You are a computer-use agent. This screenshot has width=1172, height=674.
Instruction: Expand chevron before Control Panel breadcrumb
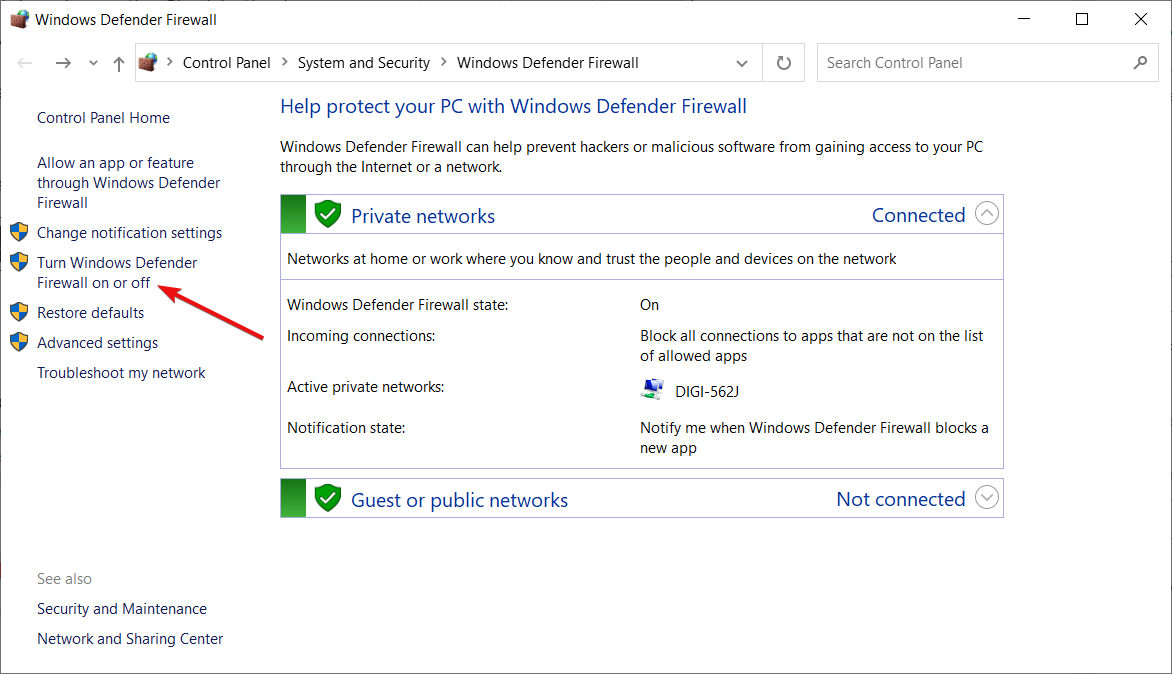(170, 62)
